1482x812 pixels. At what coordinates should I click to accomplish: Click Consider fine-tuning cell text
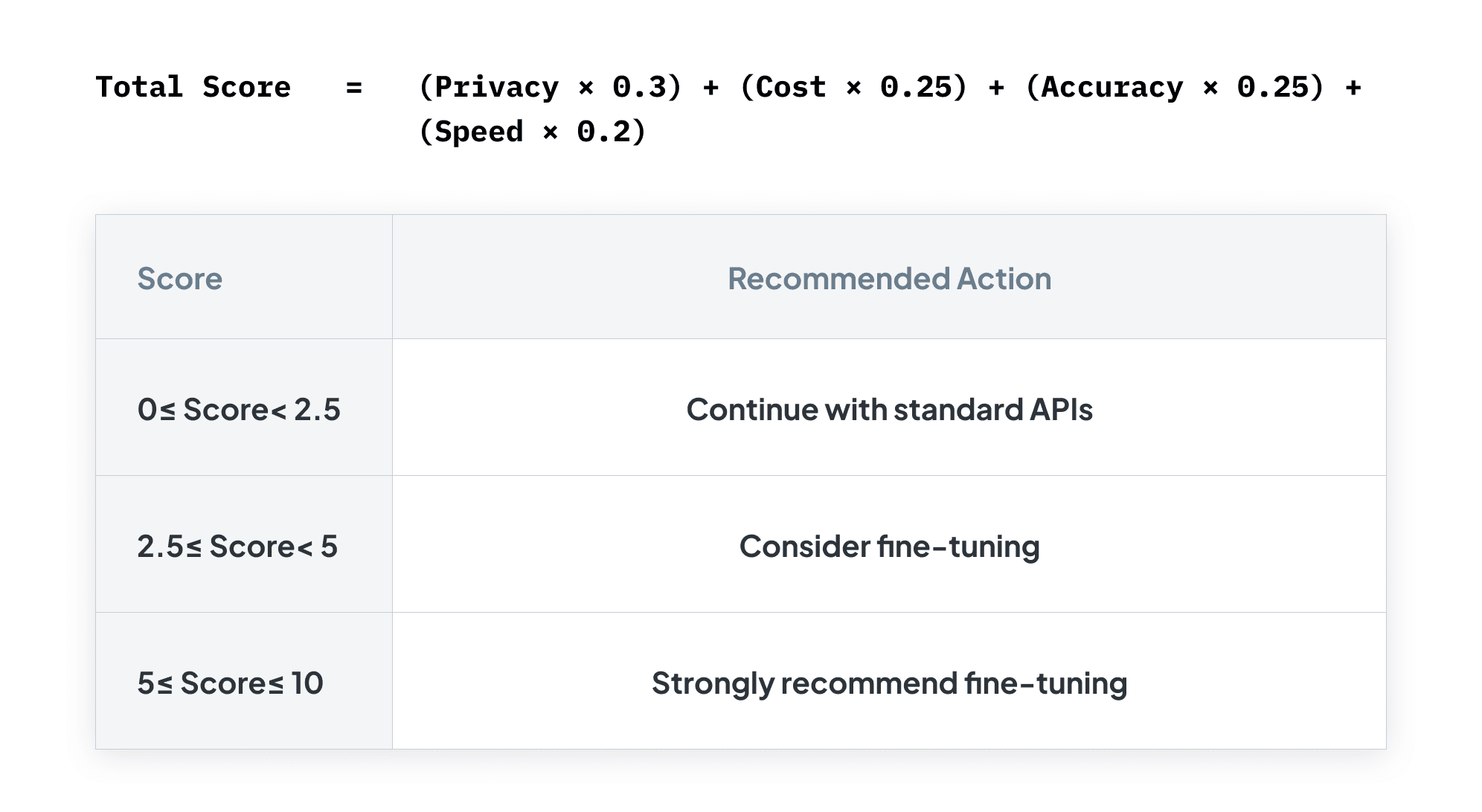point(889,546)
